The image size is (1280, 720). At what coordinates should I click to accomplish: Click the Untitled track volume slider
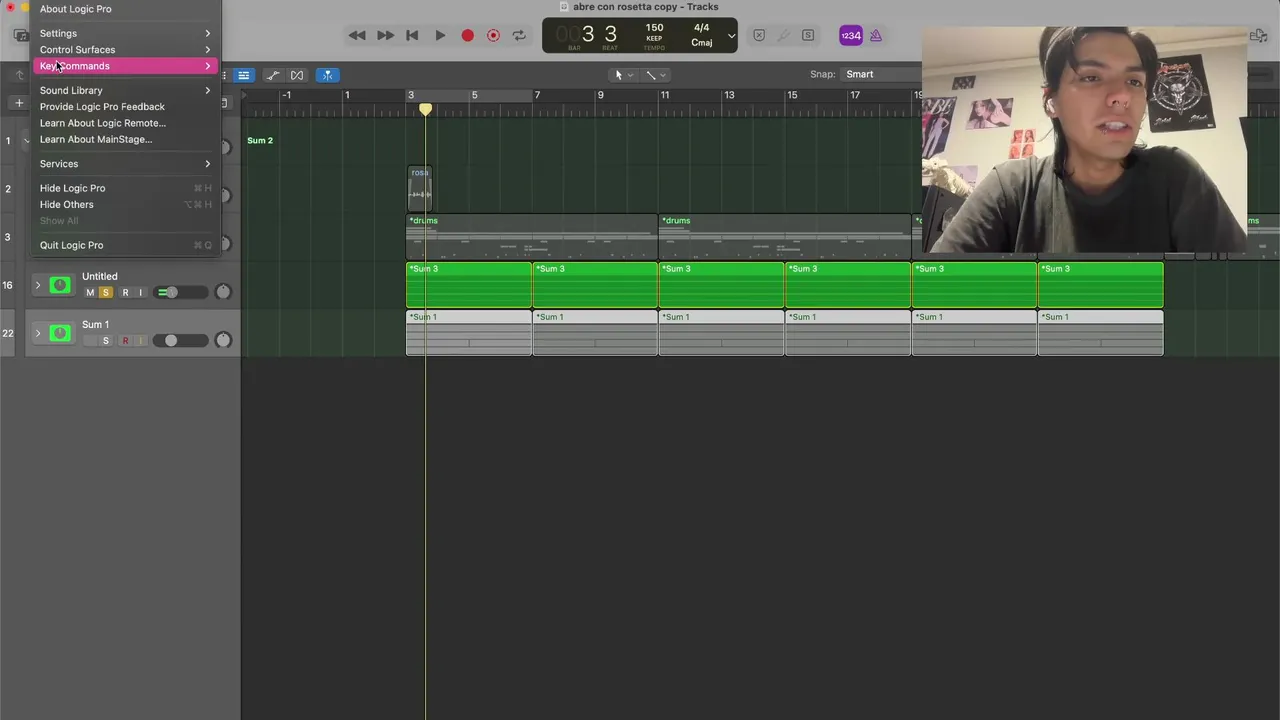pos(180,293)
